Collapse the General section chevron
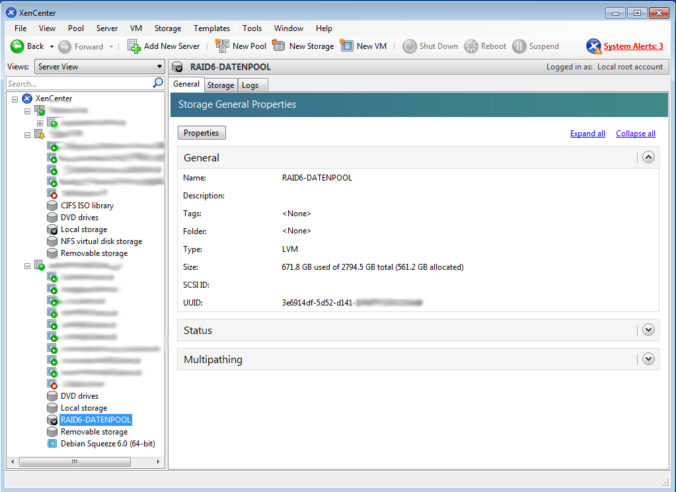This screenshot has width=676, height=492. tap(648, 157)
